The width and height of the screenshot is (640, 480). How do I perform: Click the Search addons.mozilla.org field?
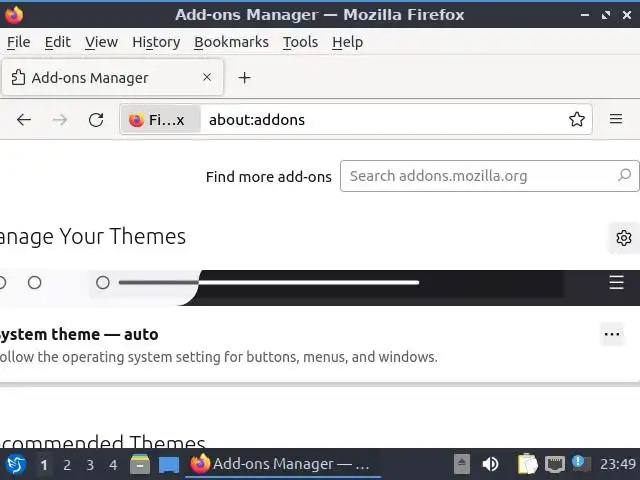pos(489,176)
